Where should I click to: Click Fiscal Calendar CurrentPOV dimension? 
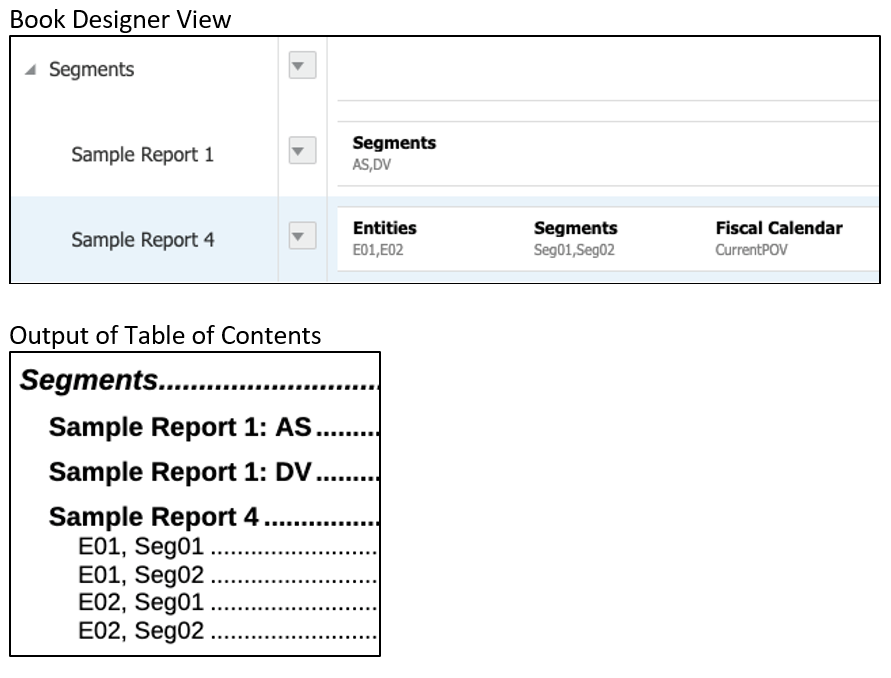click(x=778, y=238)
